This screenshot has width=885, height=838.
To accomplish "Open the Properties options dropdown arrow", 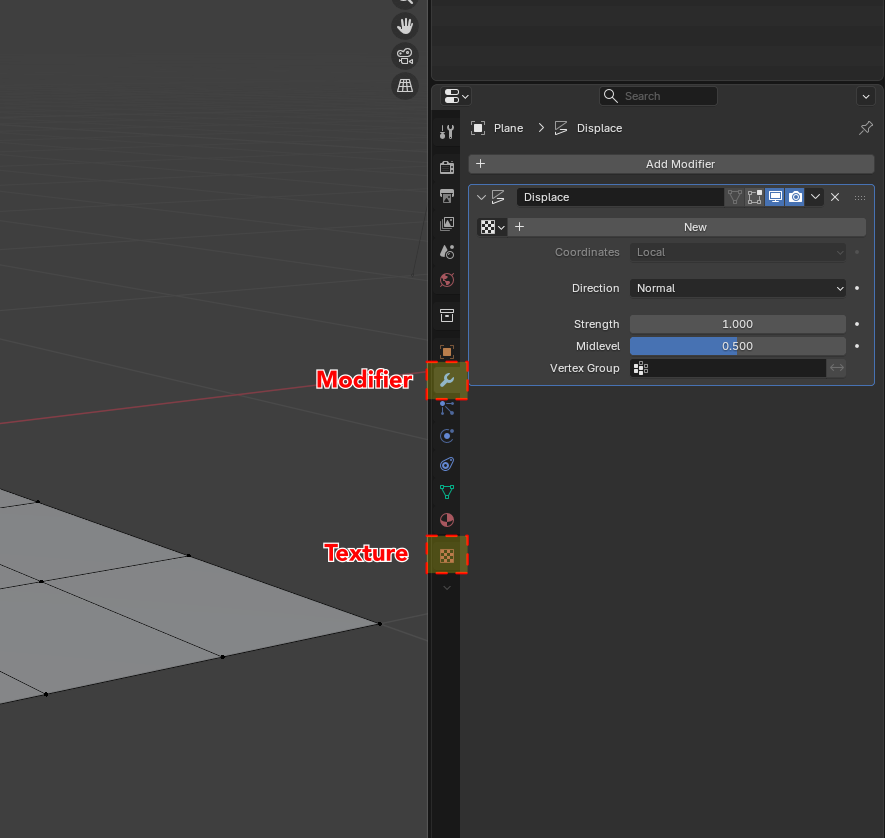I will [x=865, y=96].
